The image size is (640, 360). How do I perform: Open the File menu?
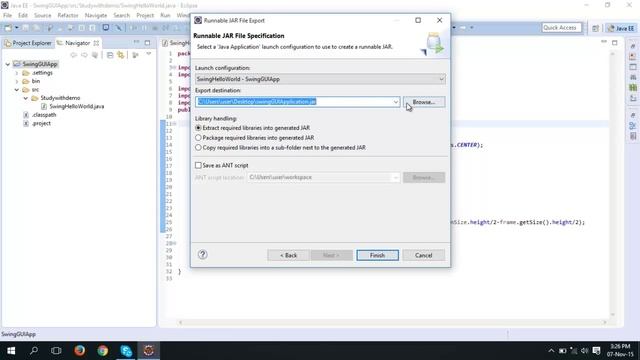click(x=7, y=16)
